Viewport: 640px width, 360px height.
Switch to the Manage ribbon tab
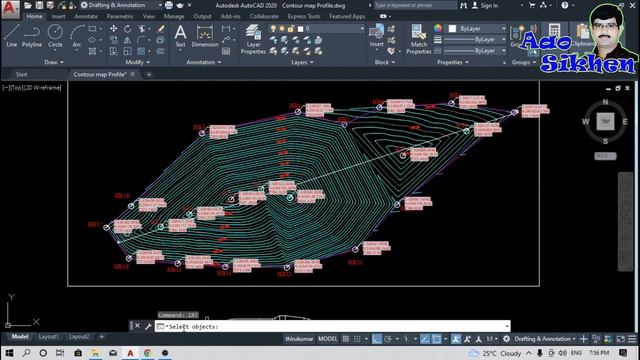(x=174, y=16)
